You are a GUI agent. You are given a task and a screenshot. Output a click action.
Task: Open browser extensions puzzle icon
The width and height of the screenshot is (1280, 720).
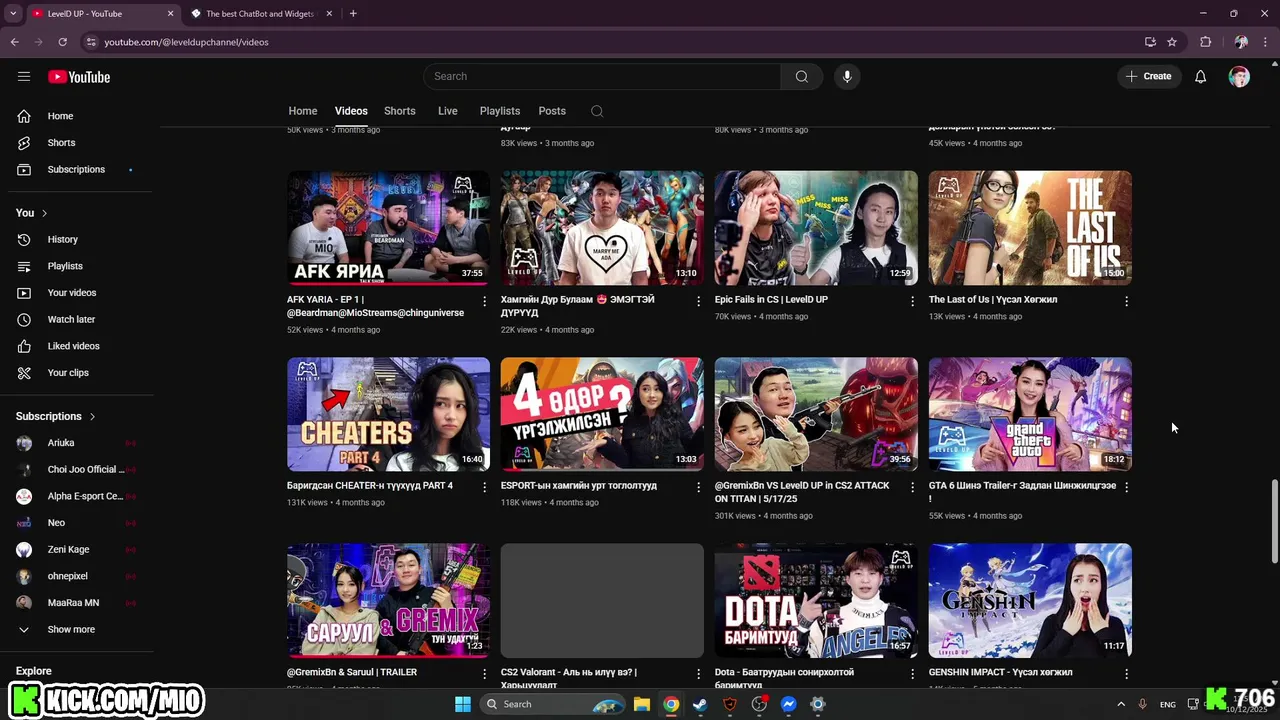click(x=1205, y=42)
